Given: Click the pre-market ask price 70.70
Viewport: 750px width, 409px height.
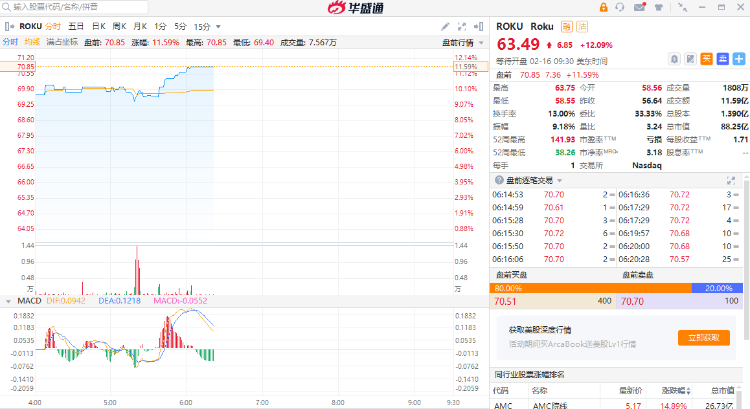Looking at the screenshot, I should pos(632,301).
